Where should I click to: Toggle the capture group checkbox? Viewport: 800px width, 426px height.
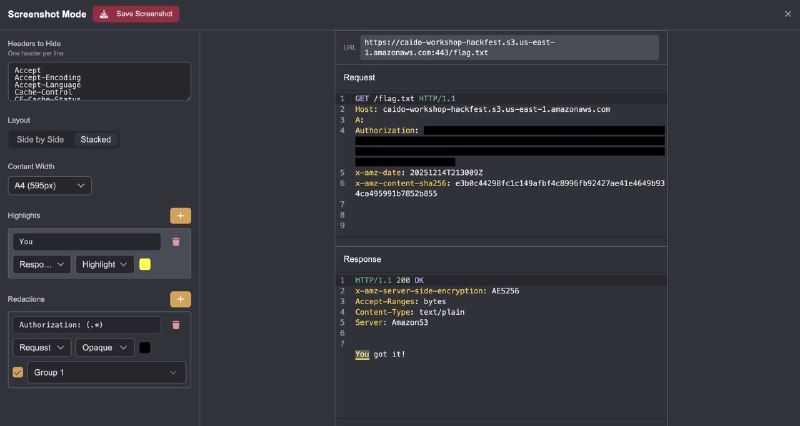point(17,373)
